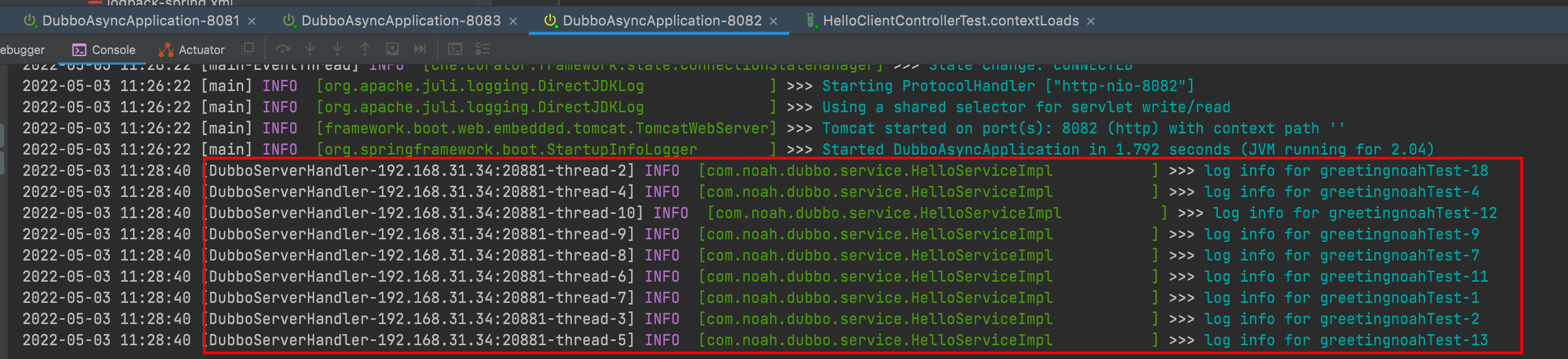Click the power icon on the 8082 tab
Screen dimensions: 1568x359
pyautogui.click(x=550, y=21)
